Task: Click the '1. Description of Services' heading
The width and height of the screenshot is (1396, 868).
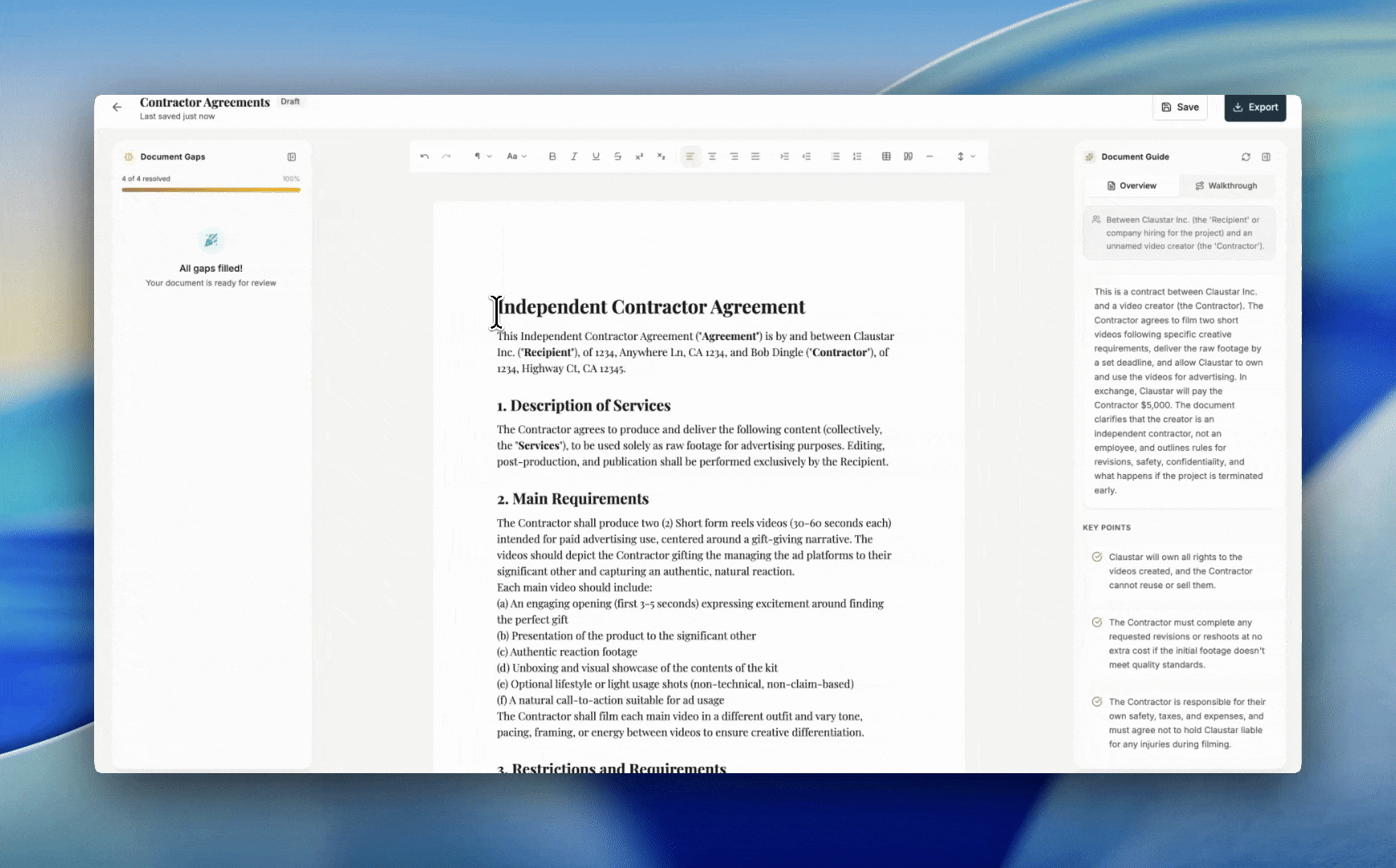Action: coord(584,406)
